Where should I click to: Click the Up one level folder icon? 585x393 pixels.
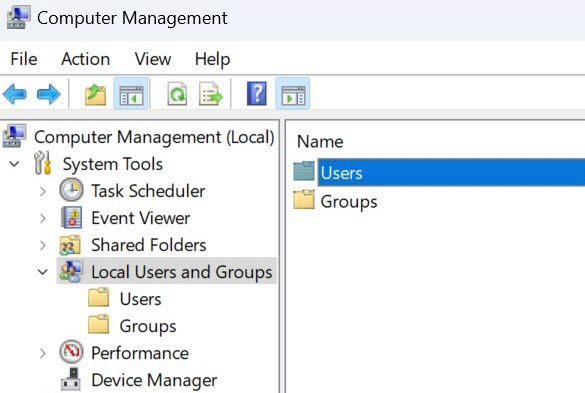96,94
